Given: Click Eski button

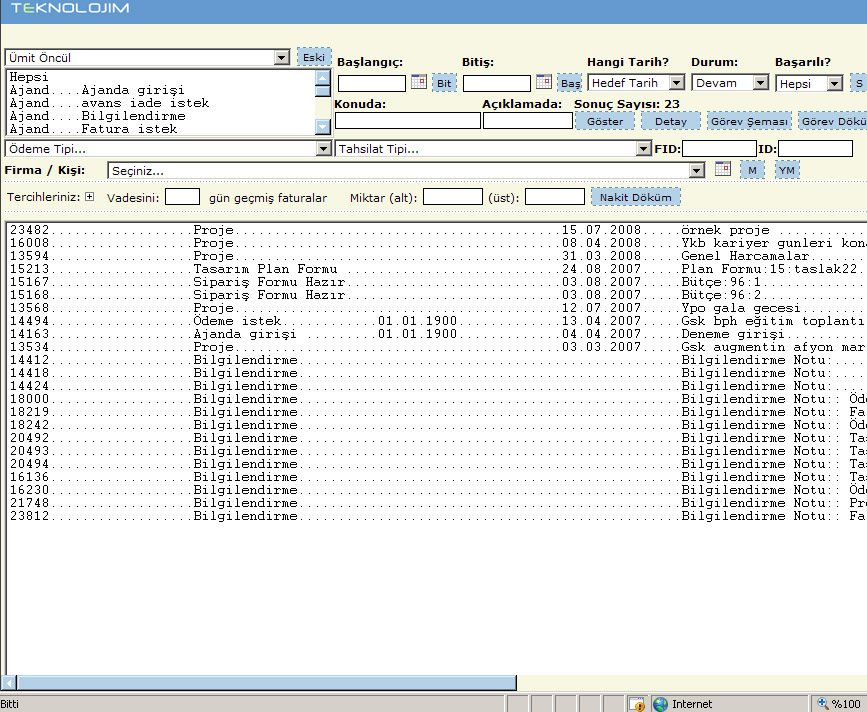Looking at the screenshot, I should pos(314,57).
